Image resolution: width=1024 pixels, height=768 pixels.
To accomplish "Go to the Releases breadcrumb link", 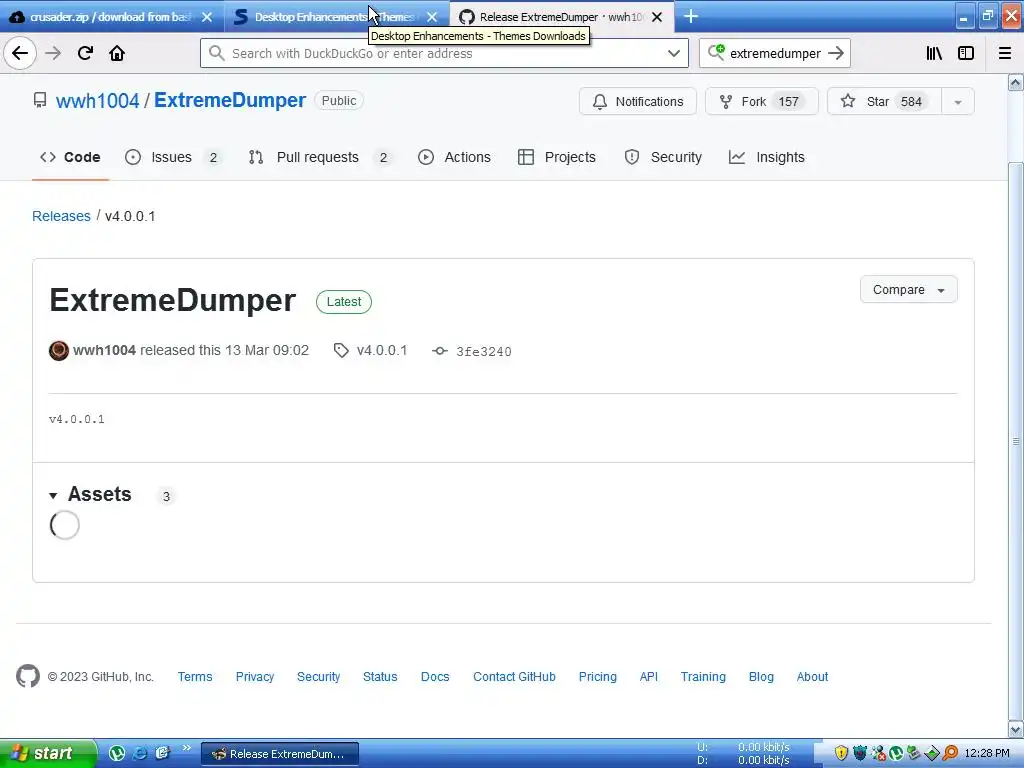I will [x=61, y=216].
